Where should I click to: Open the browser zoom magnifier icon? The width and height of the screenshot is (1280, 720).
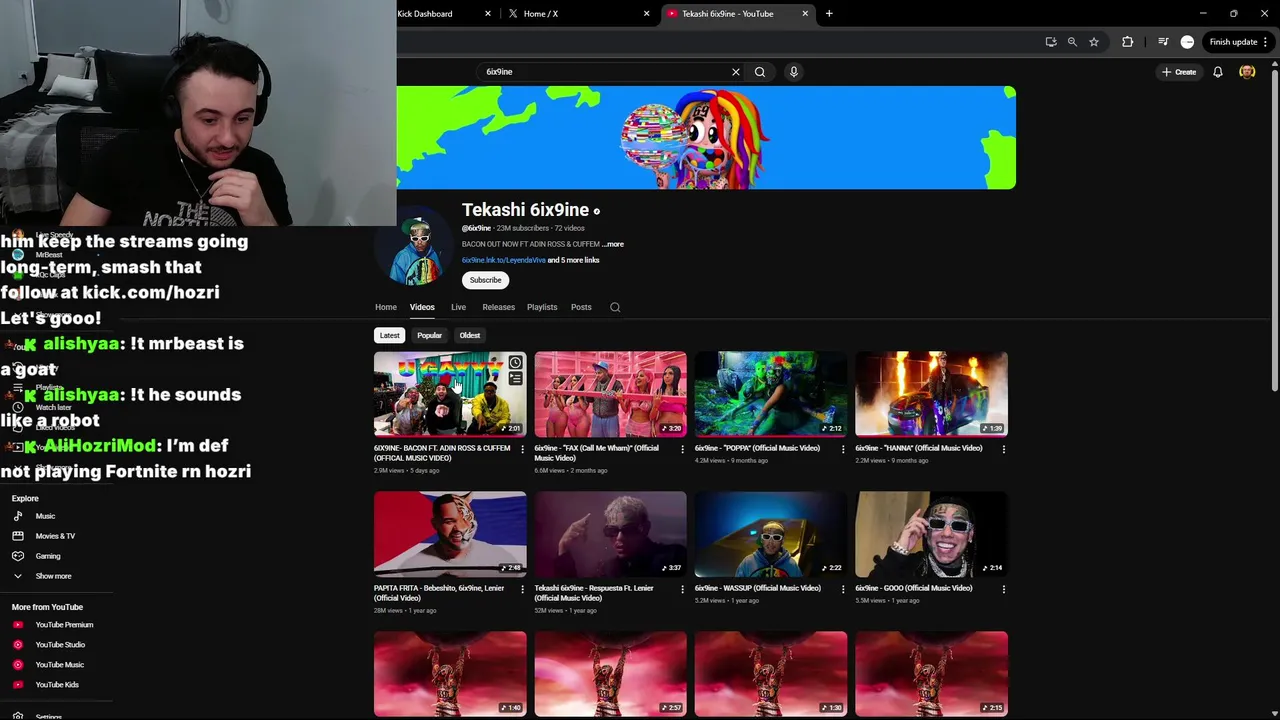pyautogui.click(x=1072, y=42)
